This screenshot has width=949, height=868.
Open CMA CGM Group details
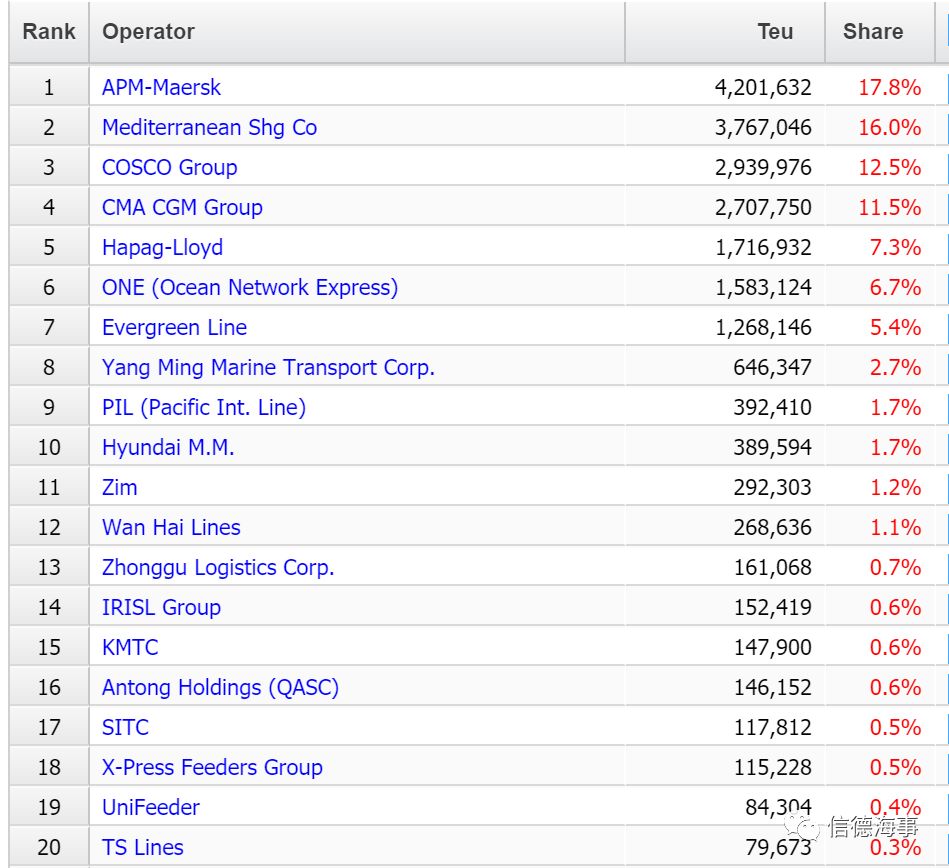click(x=182, y=207)
